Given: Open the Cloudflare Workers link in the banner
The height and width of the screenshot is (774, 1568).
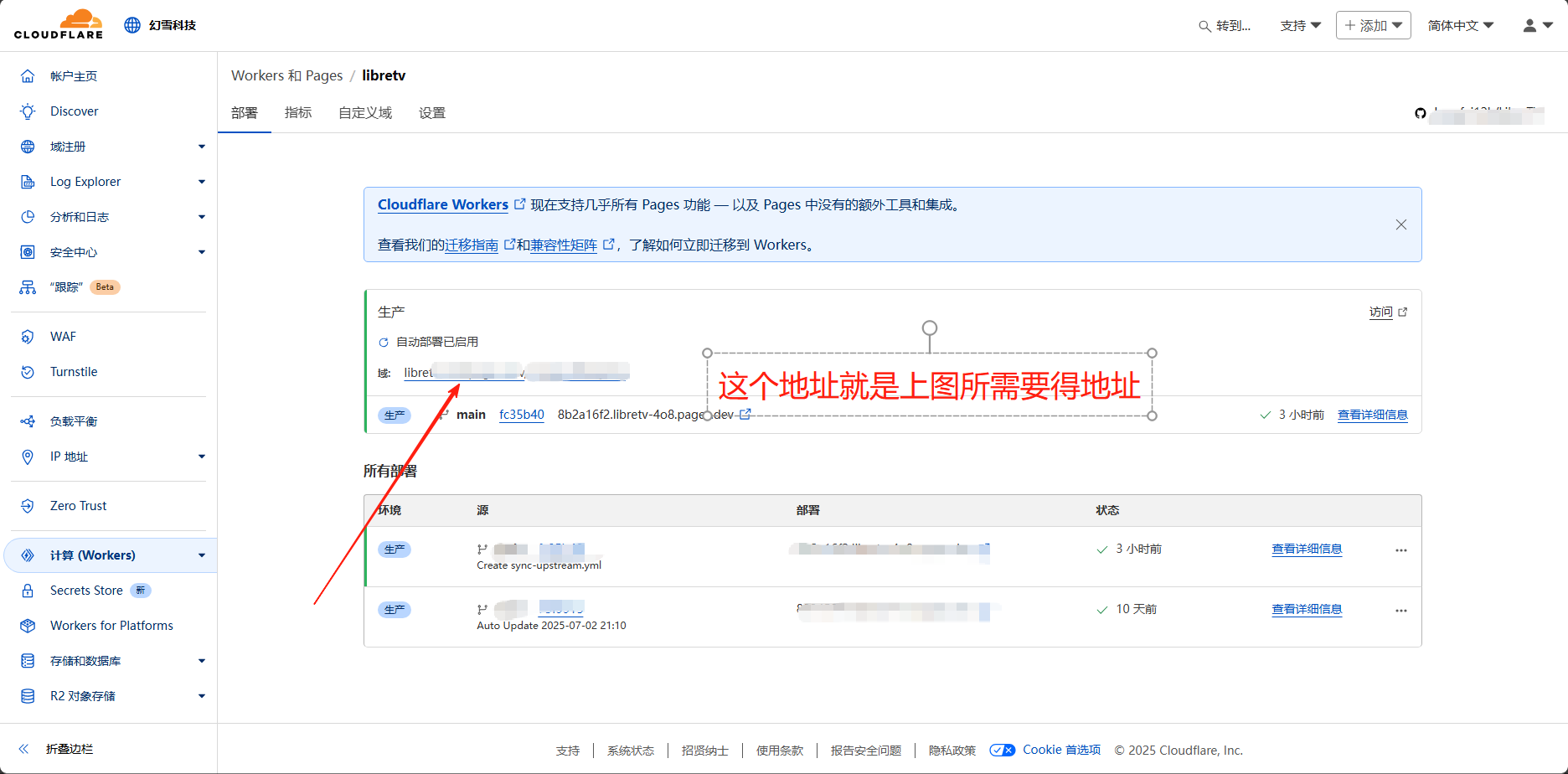Looking at the screenshot, I should [443, 204].
